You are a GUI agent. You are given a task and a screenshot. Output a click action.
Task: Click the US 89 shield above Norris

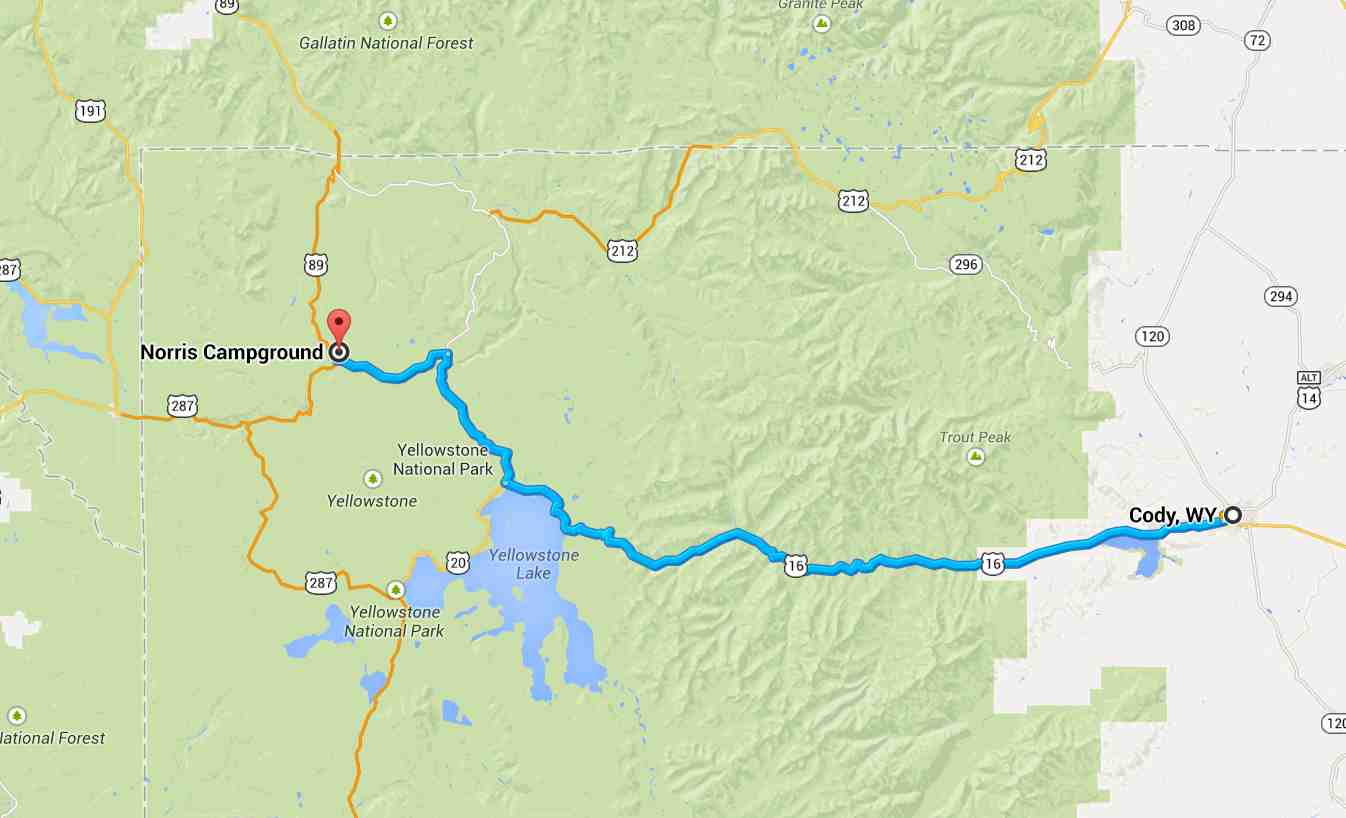tap(316, 264)
